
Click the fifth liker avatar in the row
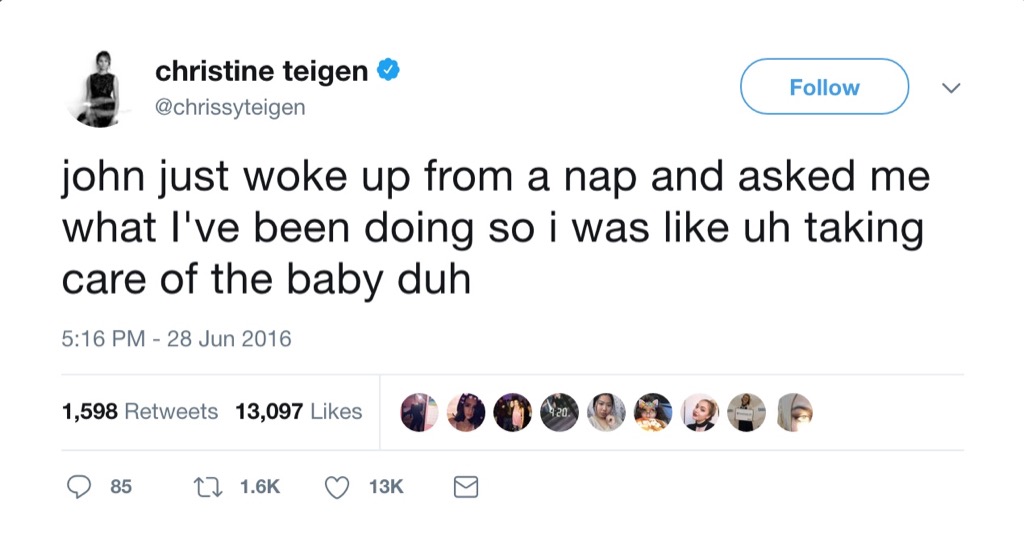click(606, 412)
